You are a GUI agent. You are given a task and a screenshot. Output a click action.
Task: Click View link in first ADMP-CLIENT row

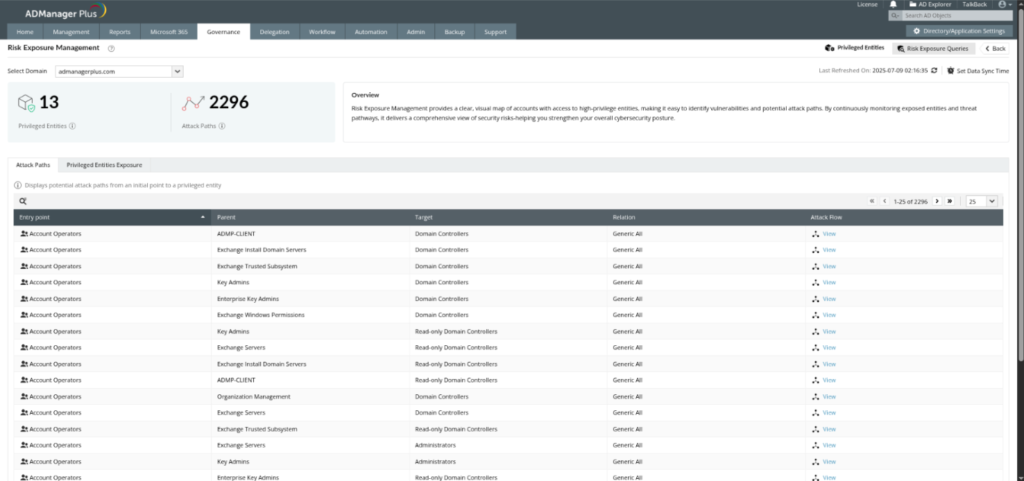coord(828,233)
